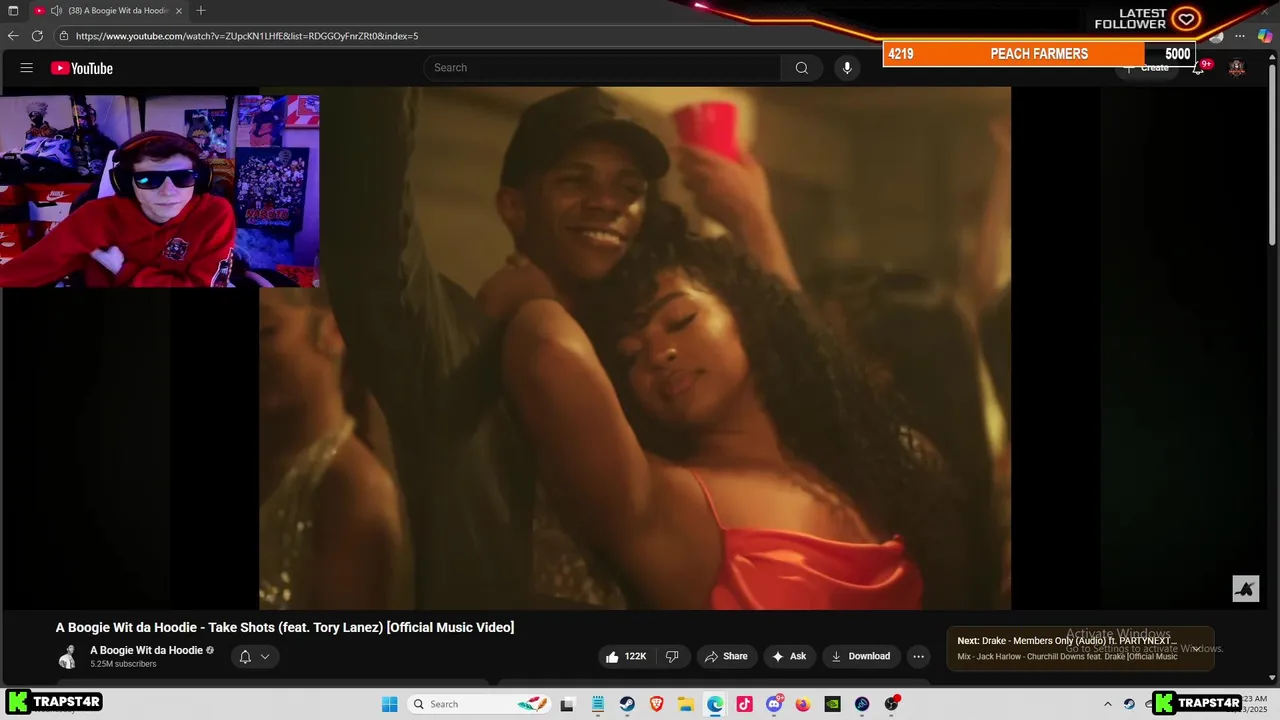This screenshot has width=1280, height=720.
Task: Open the NVIDIA app from the taskbar
Action: (x=832, y=704)
